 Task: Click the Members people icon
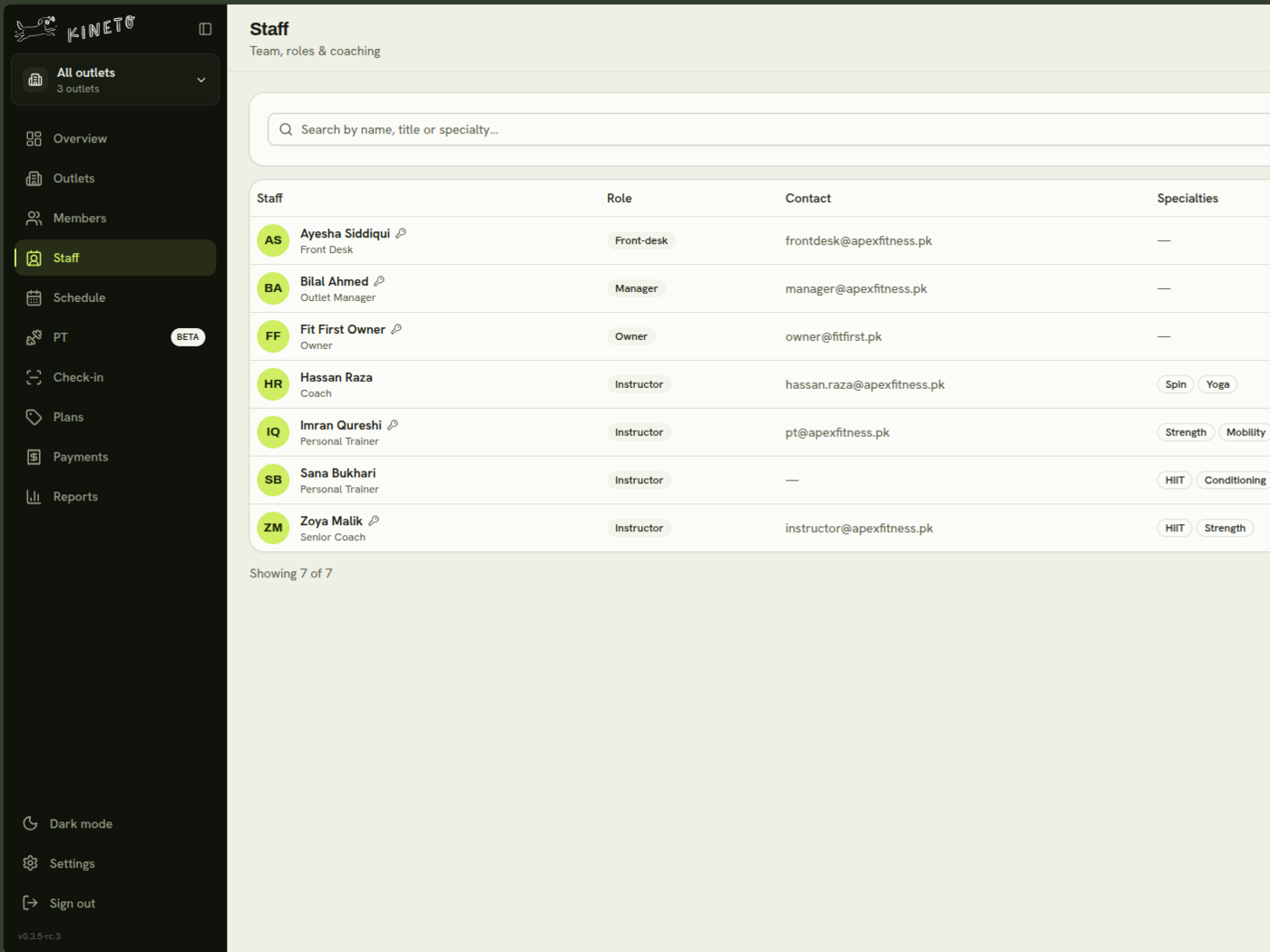pos(34,219)
